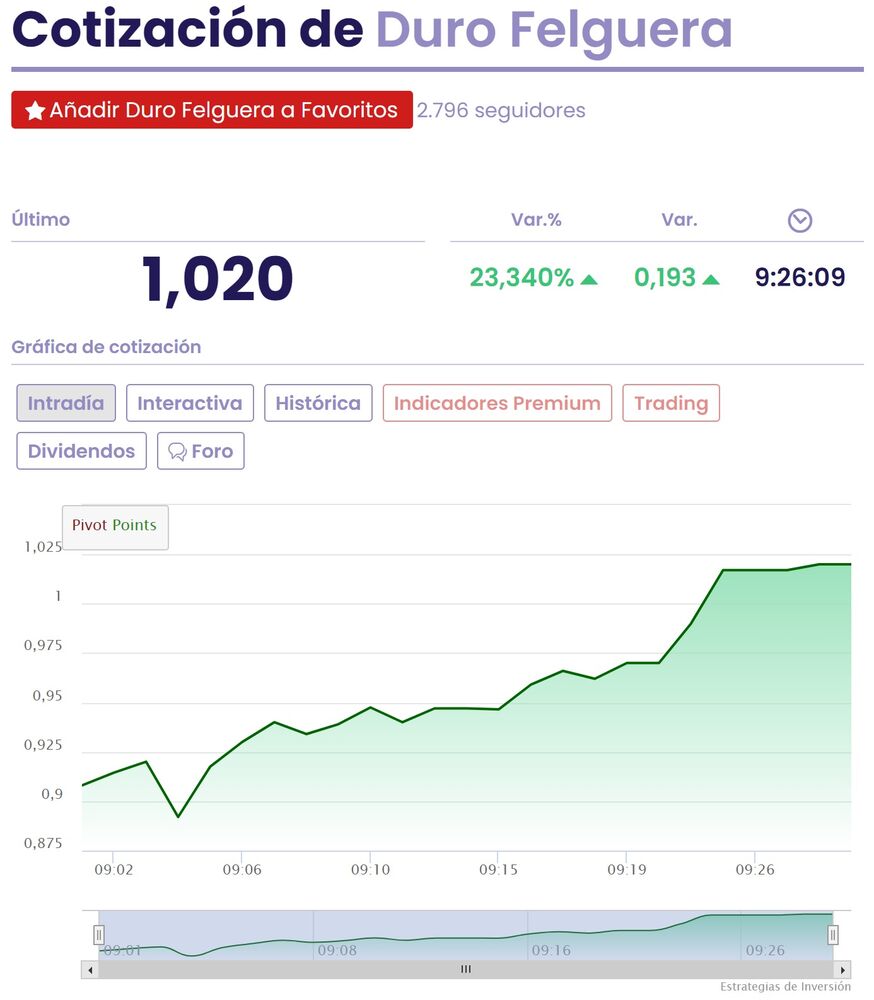Go to the Trading tab
This screenshot has width=874, height=1000.
click(671, 404)
